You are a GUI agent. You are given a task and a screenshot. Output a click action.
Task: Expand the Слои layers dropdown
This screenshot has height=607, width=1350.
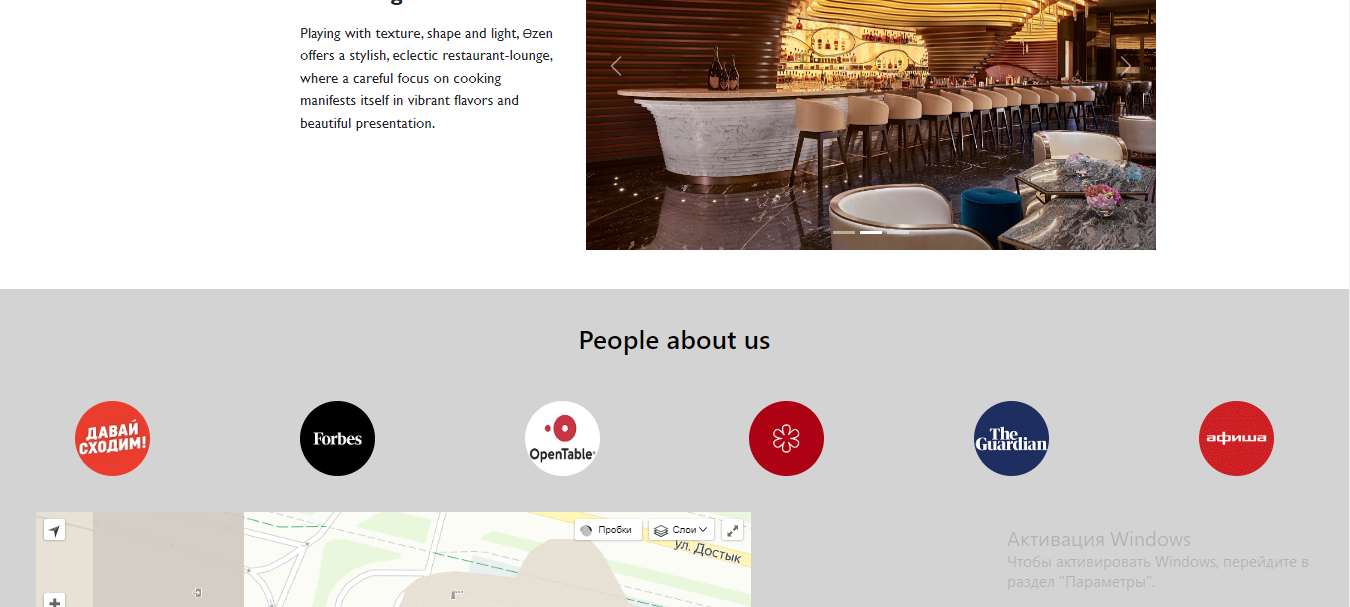681,530
